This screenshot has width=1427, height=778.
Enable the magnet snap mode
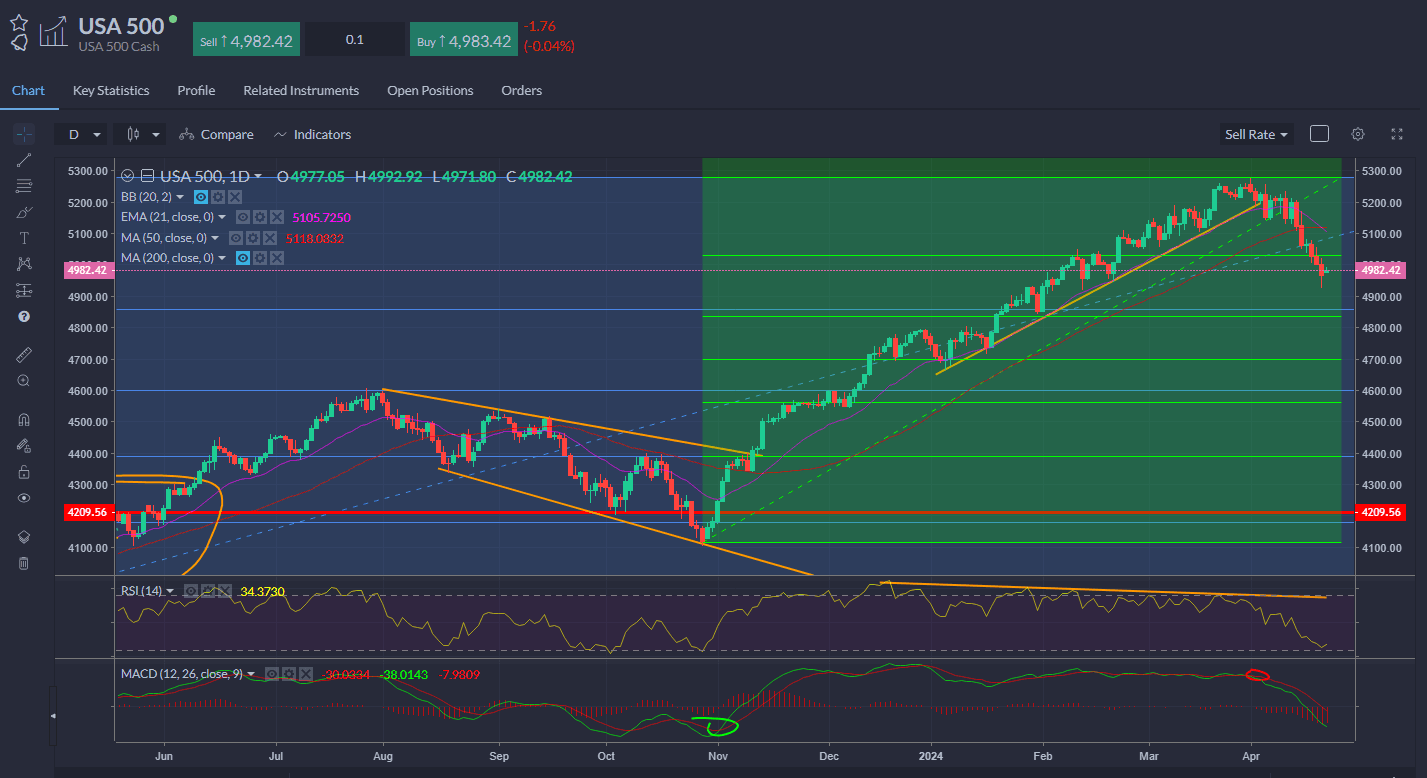click(x=24, y=420)
